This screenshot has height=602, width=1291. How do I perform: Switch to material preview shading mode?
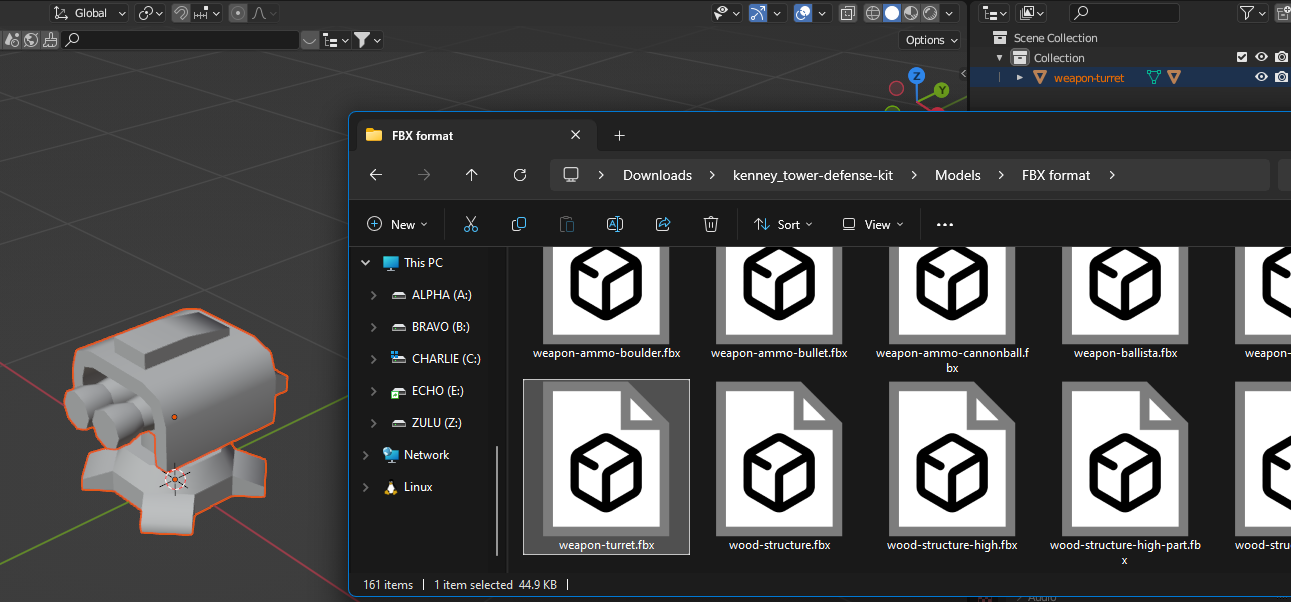click(911, 13)
